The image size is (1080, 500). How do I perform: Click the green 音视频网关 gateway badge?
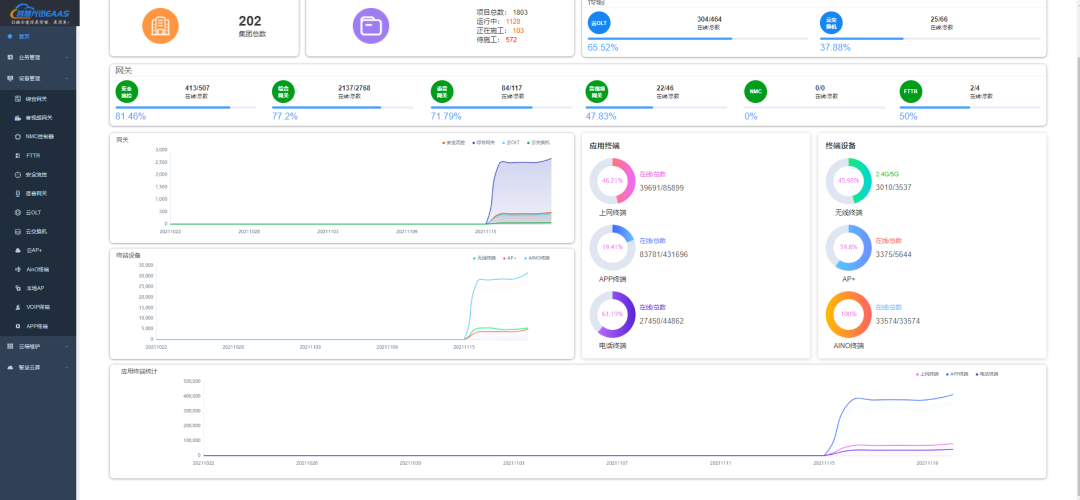[x=596, y=91]
